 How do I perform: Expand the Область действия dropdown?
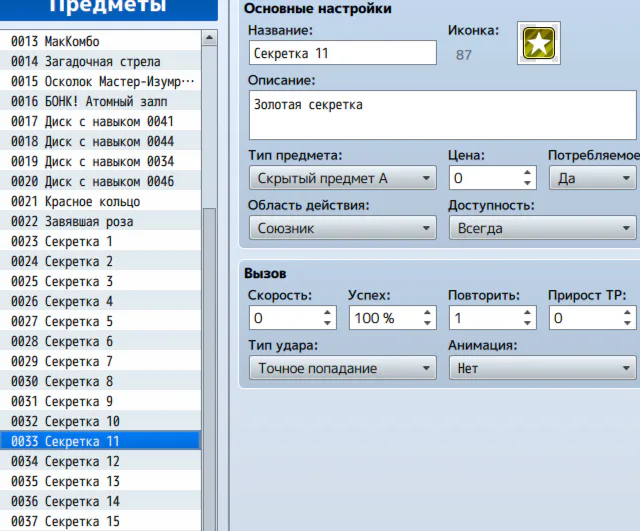point(342,228)
